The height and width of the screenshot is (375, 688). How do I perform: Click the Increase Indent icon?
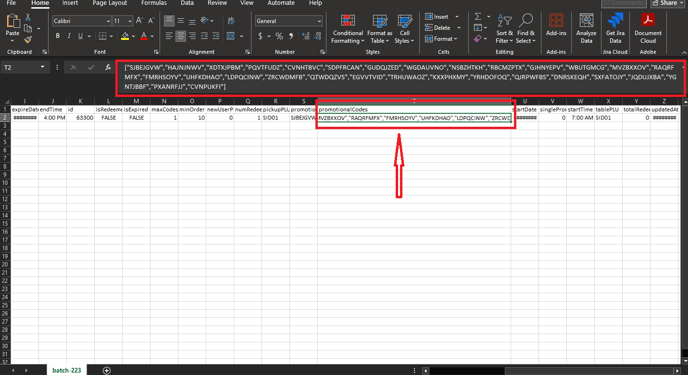pos(215,36)
